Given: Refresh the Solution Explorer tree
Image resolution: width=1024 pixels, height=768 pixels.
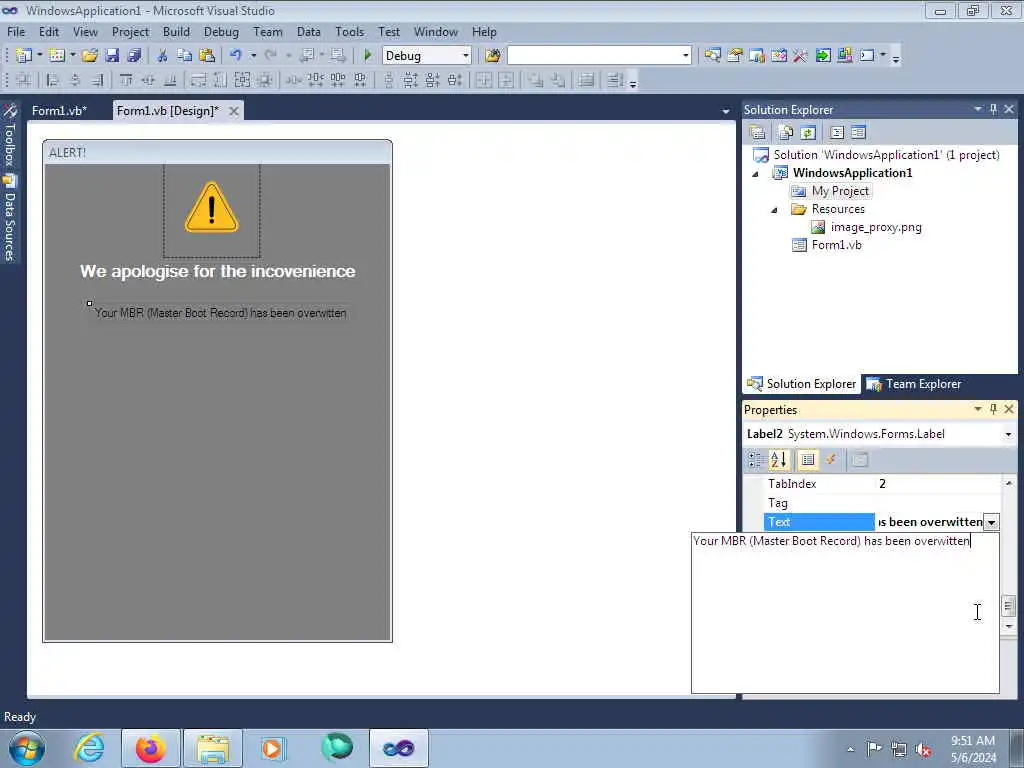Looking at the screenshot, I should point(808,133).
